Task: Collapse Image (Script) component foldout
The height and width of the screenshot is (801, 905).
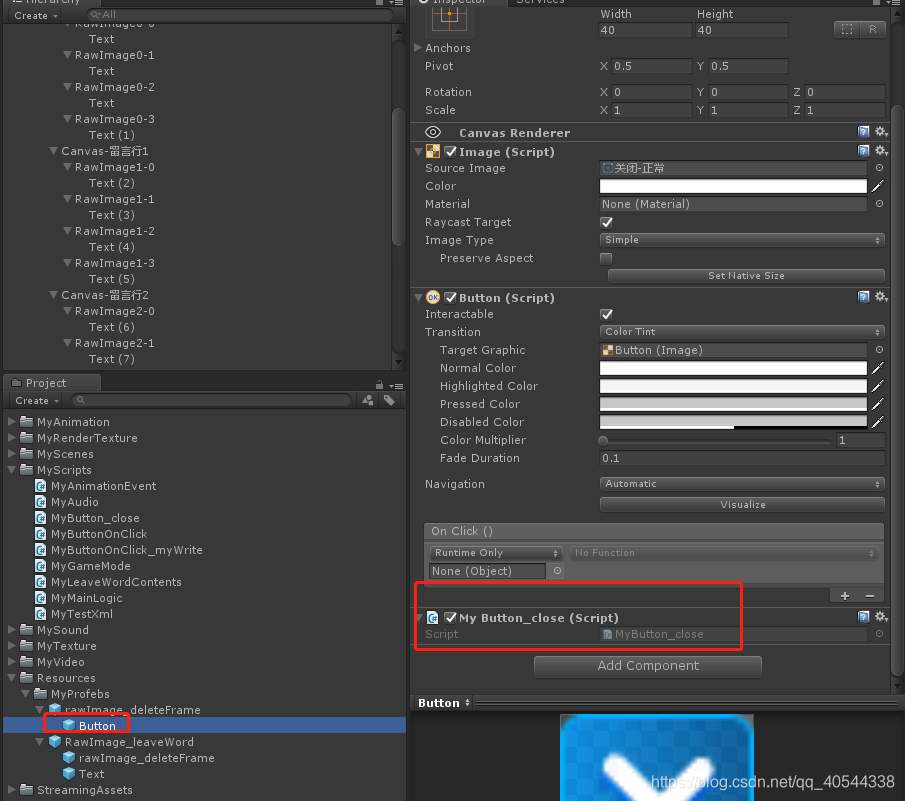Action: pos(418,152)
